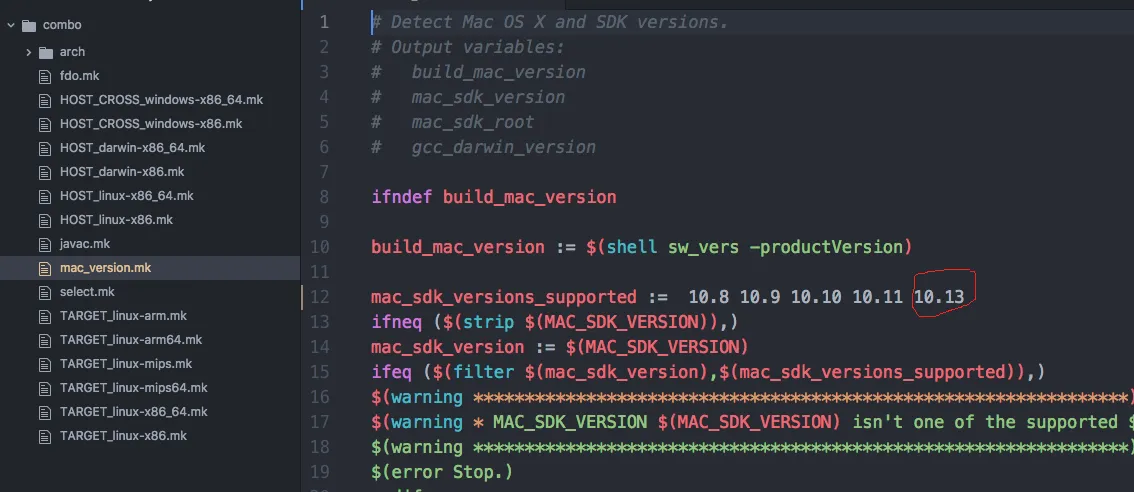This screenshot has height=492, width=1134.
Task: Open TARGET_linux-x86_64.mk file
Action: (133, 412)
